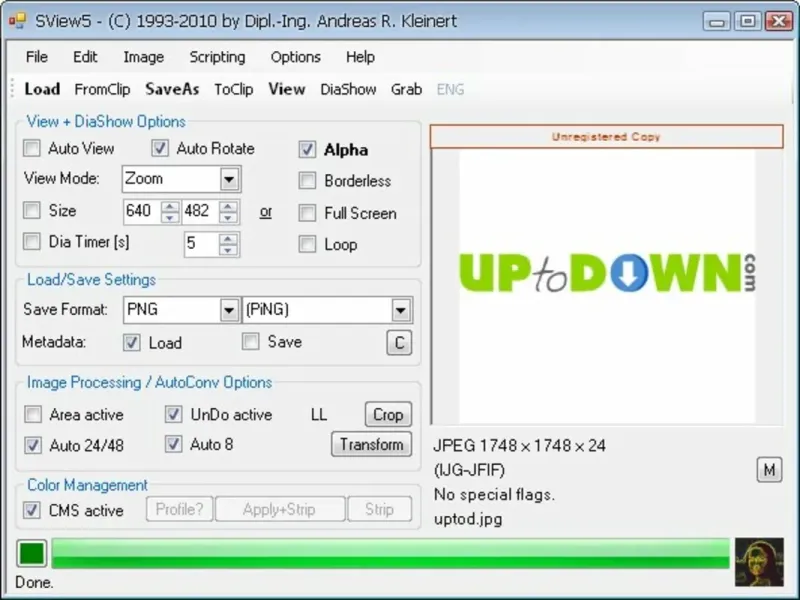Click 'JPEG 1748 x 1748 x 24' info text
Screen dimensions: 800x600
(x=519, y=445)
